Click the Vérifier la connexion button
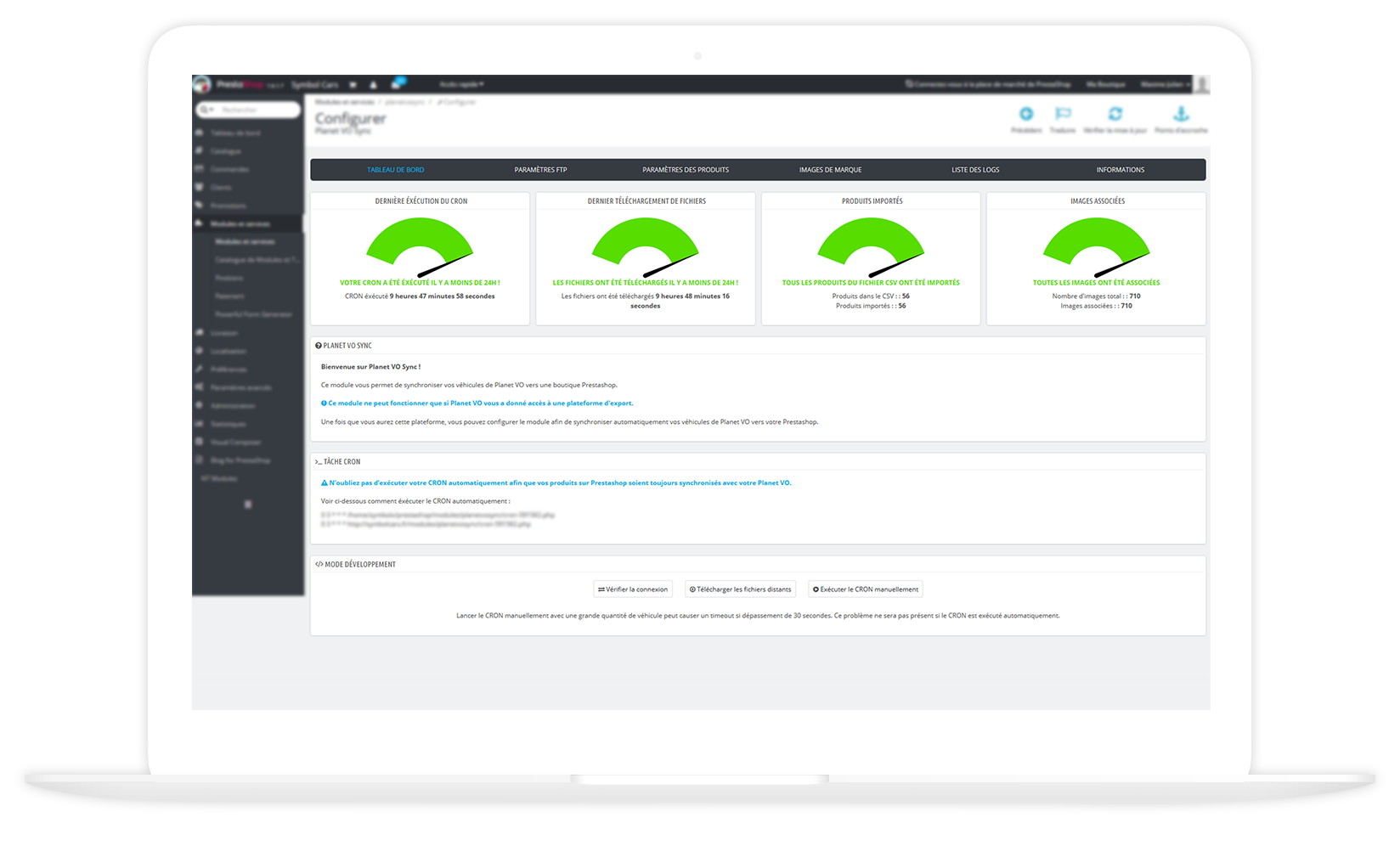Image resolution: width=1400 pixels, height=863 pixels. pos(633,589)
